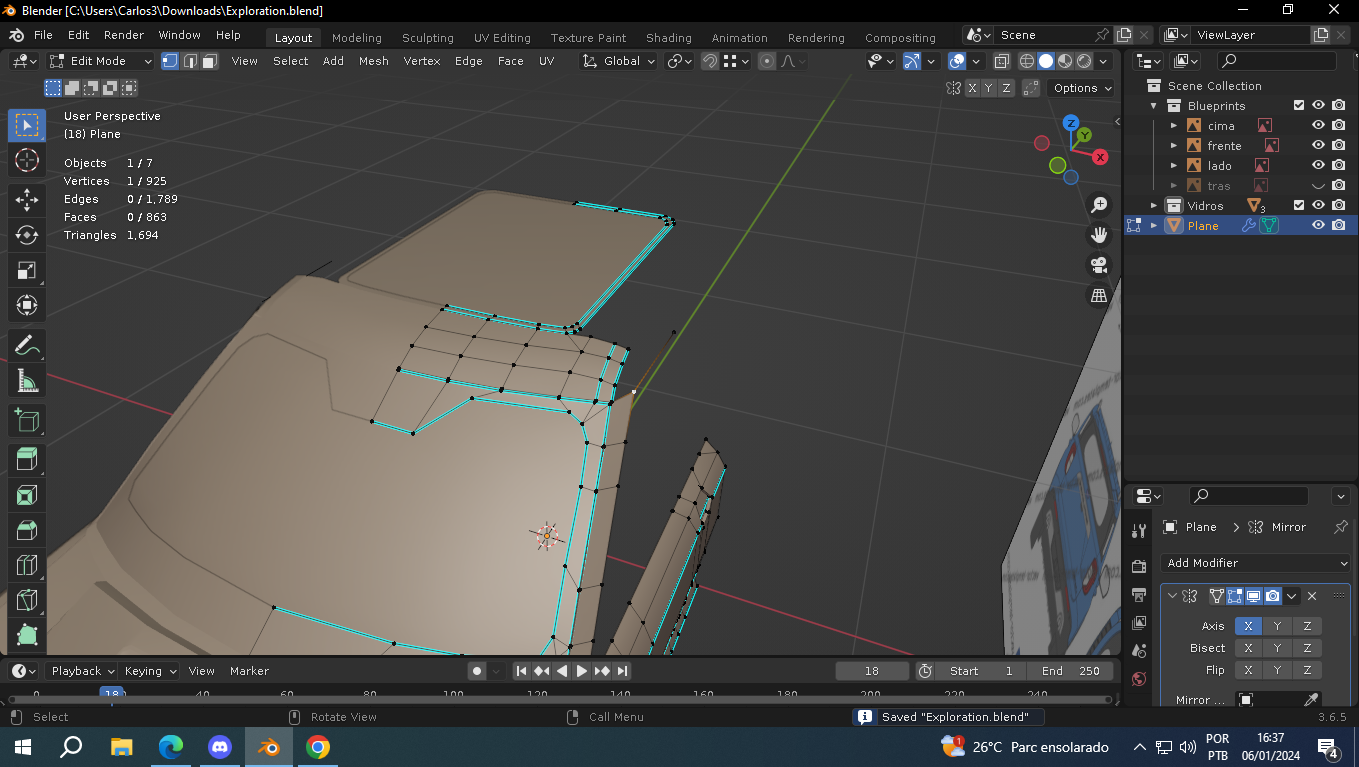This screenshot has width=1359, height=767.
Task: Toggle the camera view icon
Action: (1099, 265)
